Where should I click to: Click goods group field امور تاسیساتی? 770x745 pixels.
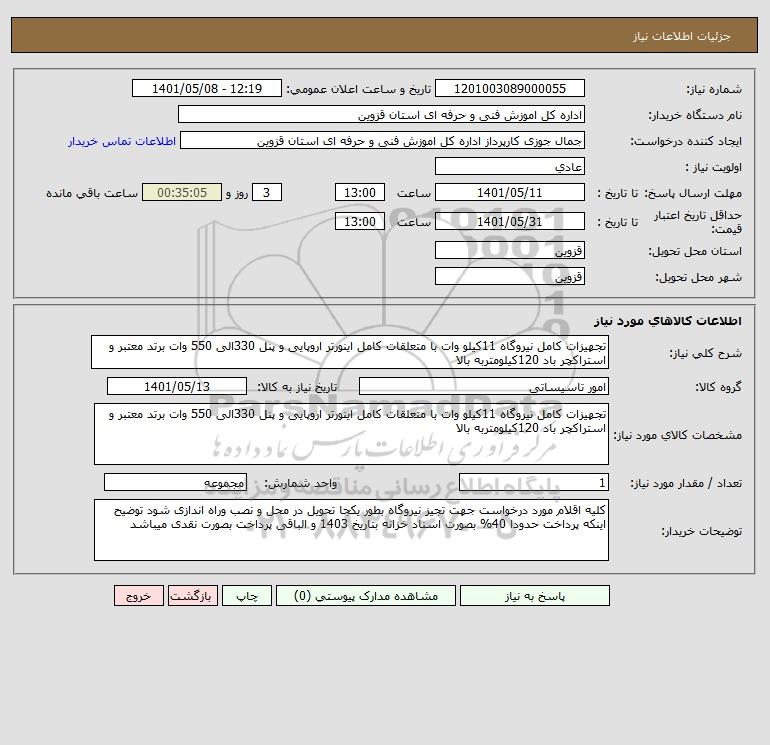pos(484,386)
